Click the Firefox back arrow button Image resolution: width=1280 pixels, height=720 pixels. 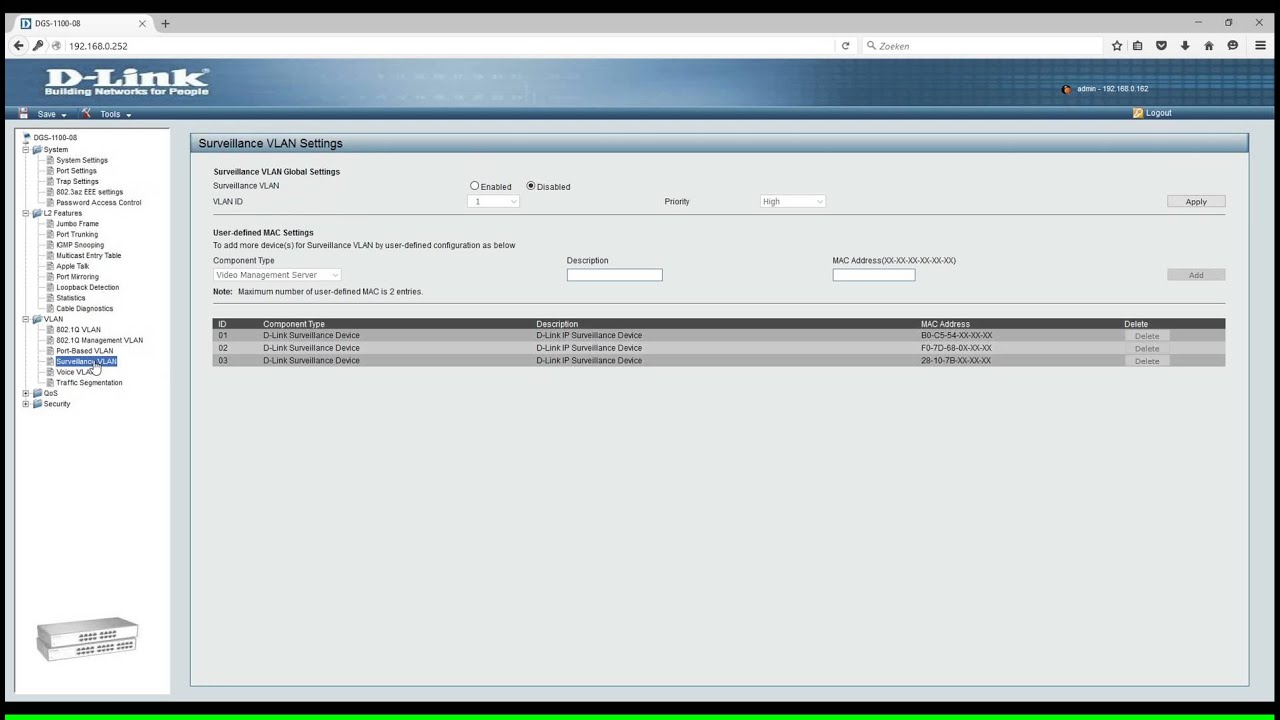point(18,46)
